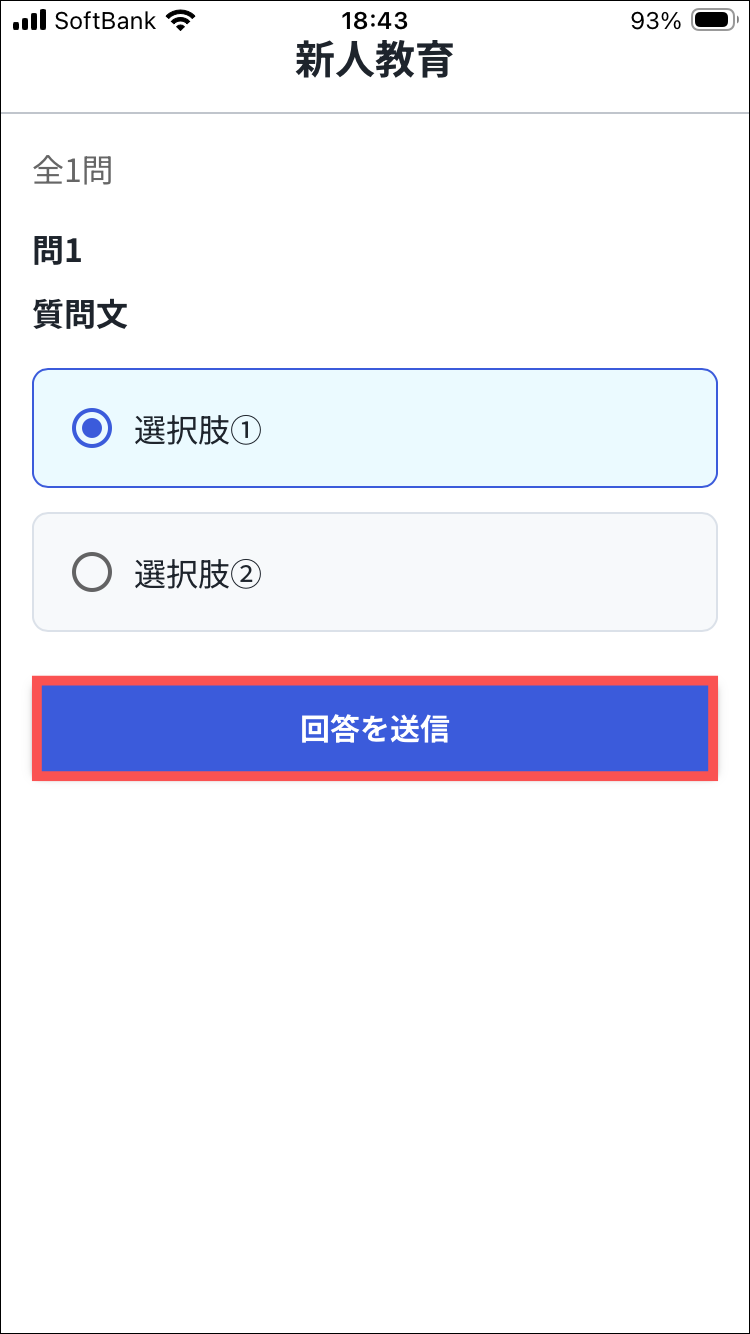Tap the 18:43 clock in status bar

pos(374,20)
